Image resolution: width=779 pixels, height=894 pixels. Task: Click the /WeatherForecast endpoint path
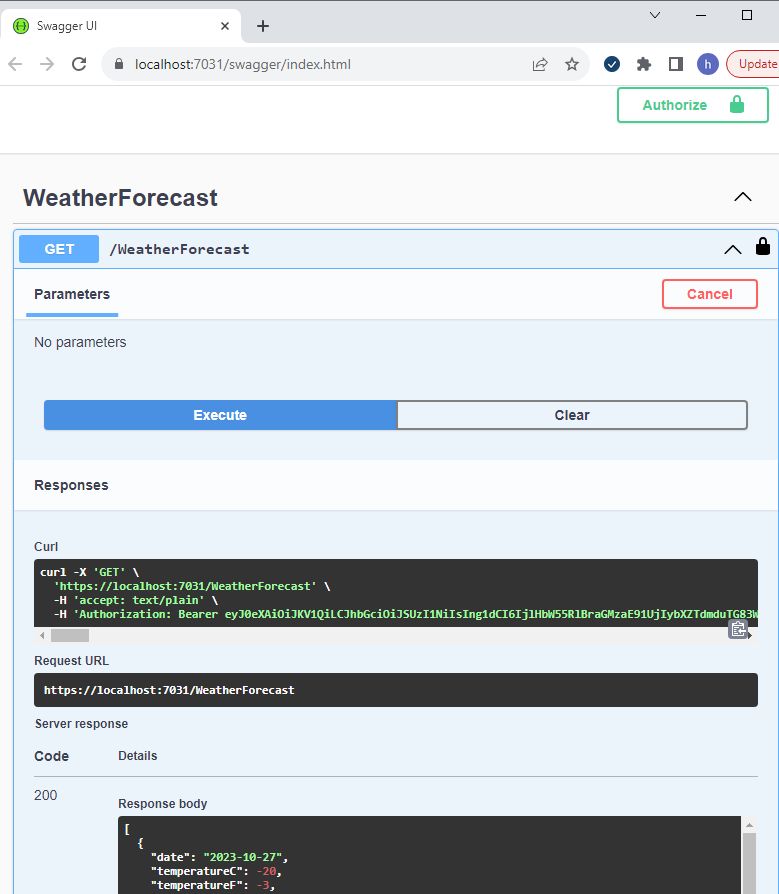pos(179,249)
